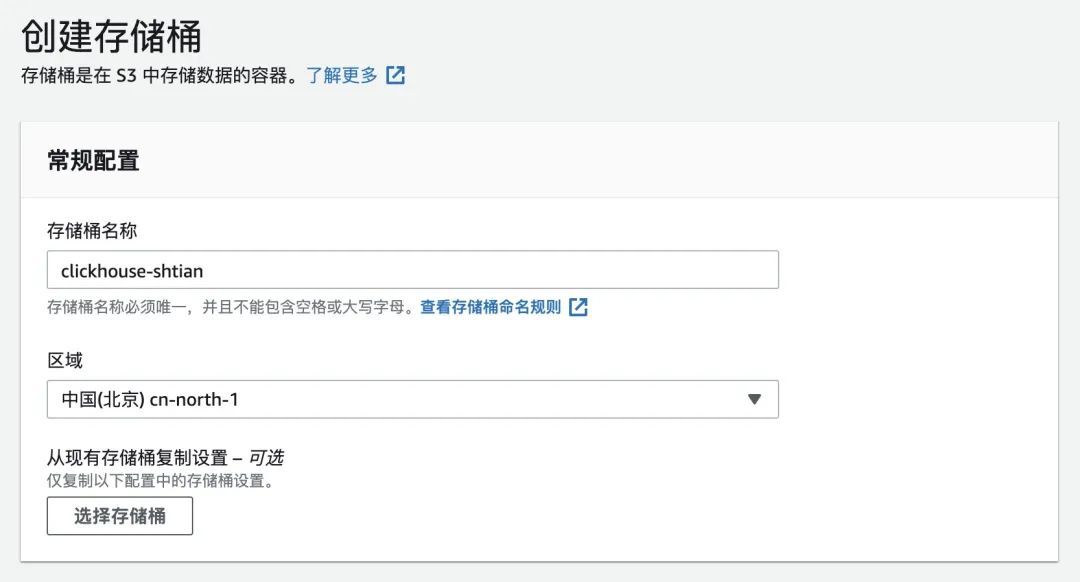Image resolution: width=1080 pixels, height=582 pixels.
Task: Click the 存储桶名称 field label
Action: tap(92, 231)
